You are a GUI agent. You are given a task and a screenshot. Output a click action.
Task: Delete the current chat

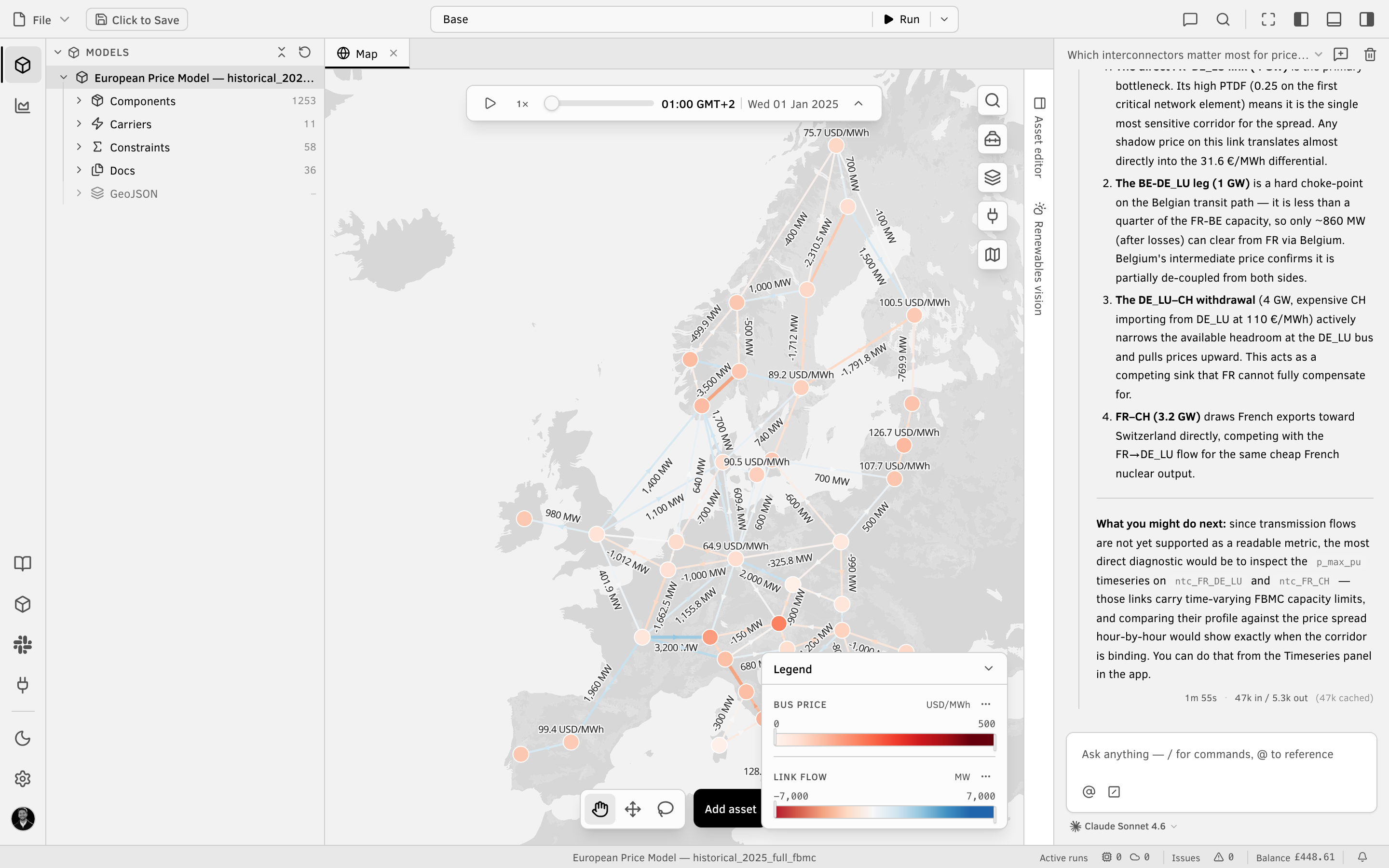1370,54
